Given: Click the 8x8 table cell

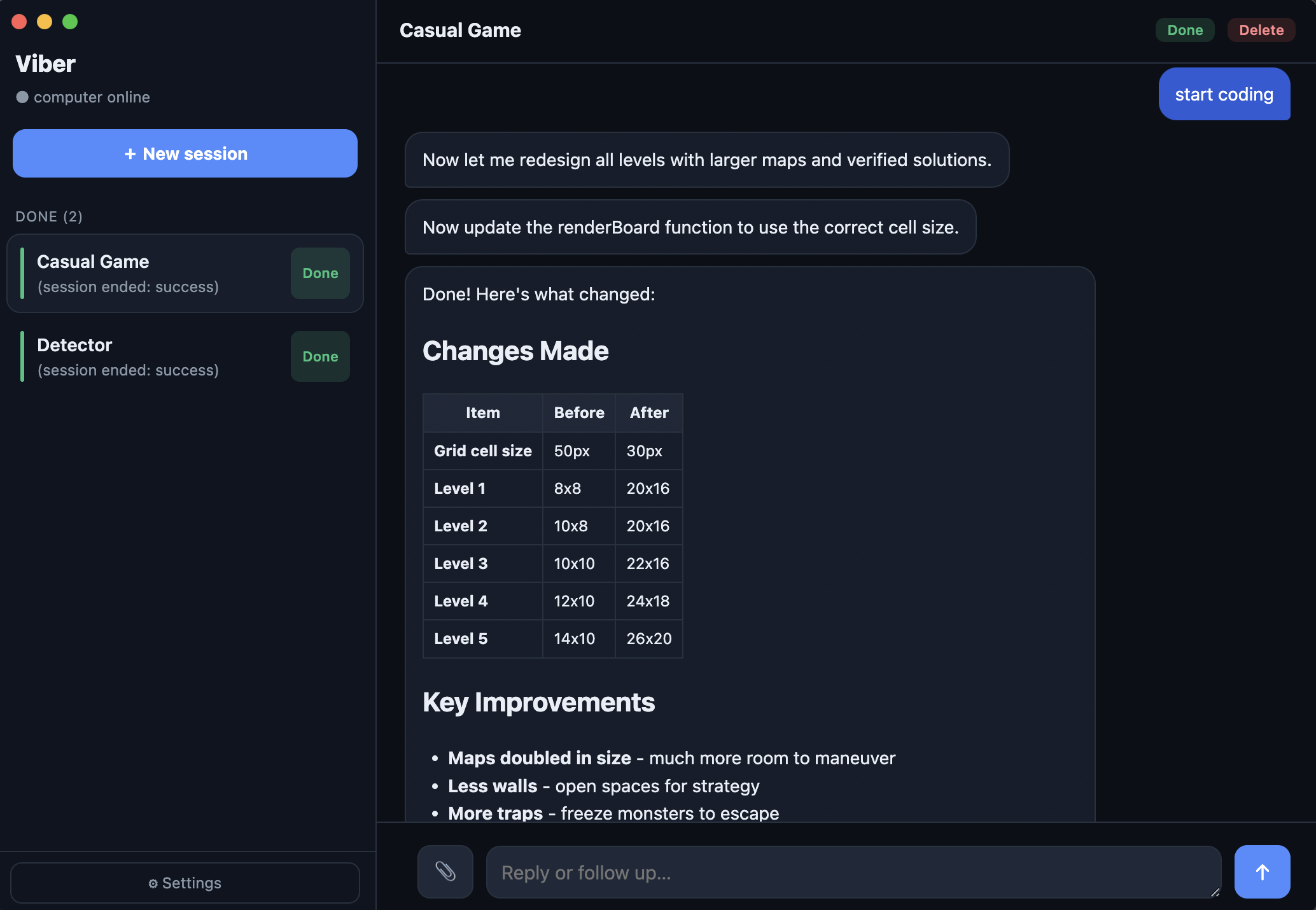Looking at the screenshot, I should tap(579, 488).
